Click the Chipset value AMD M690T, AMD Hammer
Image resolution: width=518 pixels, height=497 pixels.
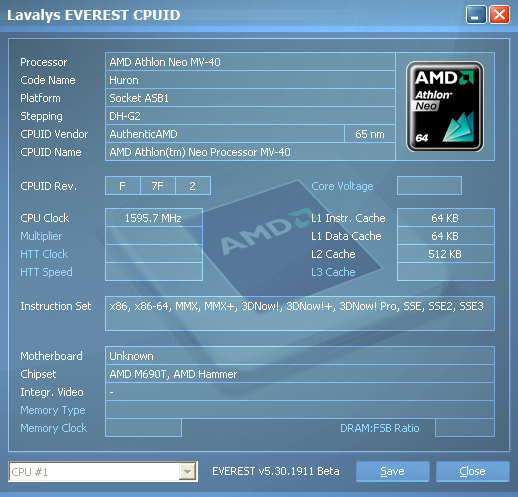[300, 374]
